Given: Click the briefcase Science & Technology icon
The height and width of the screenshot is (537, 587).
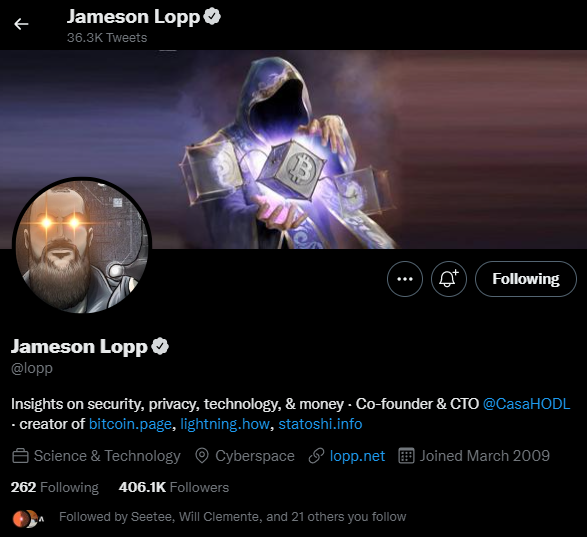Looking at the screenshot, I should [20, 456].
